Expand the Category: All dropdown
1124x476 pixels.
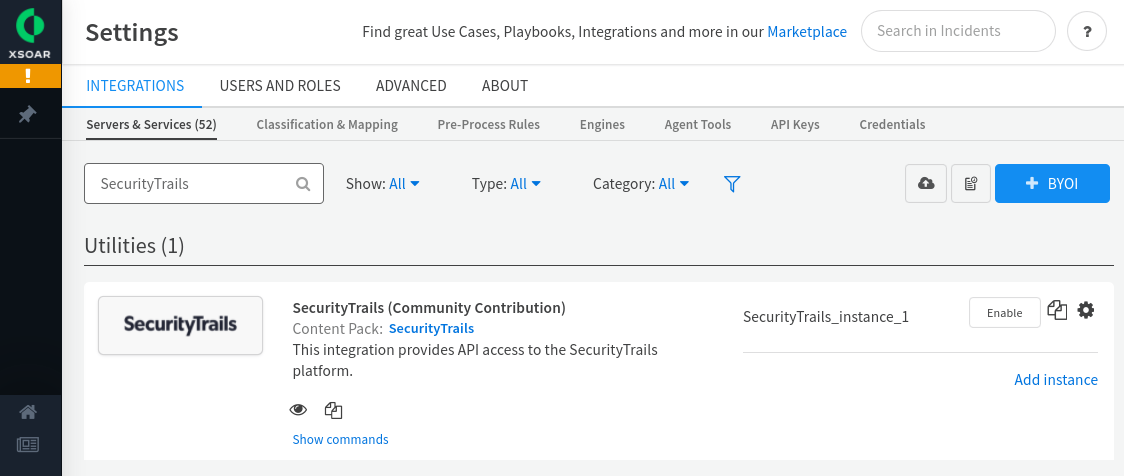[641, 184]
